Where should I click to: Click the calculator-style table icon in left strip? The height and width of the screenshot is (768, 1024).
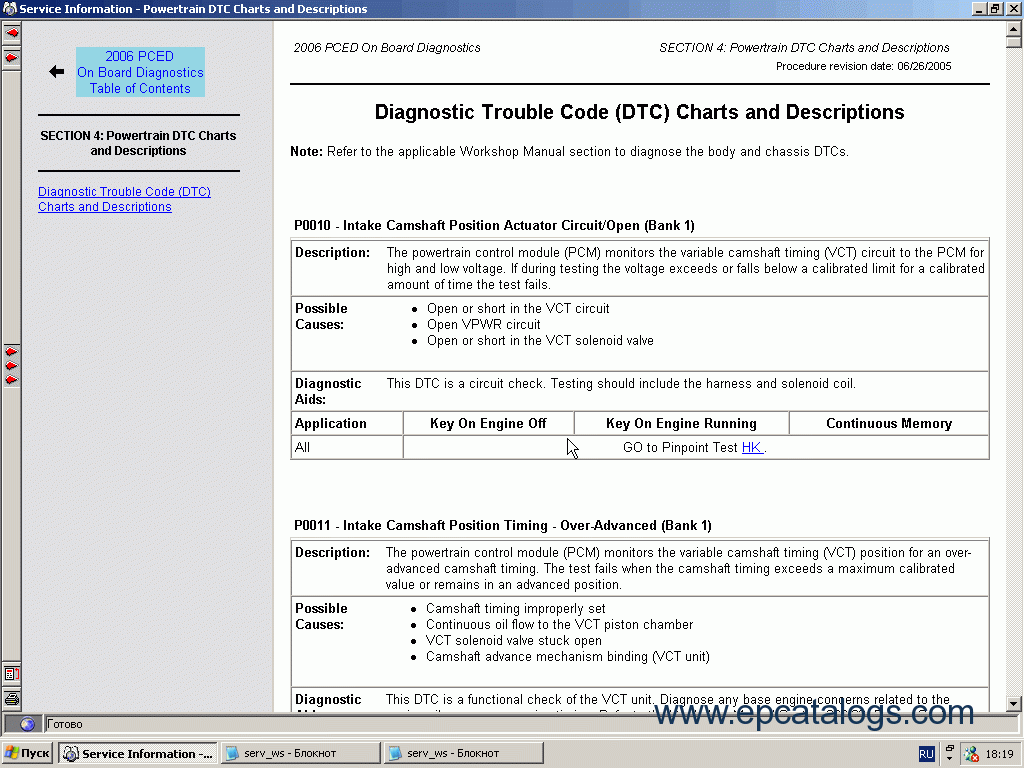tap(12, 673)
